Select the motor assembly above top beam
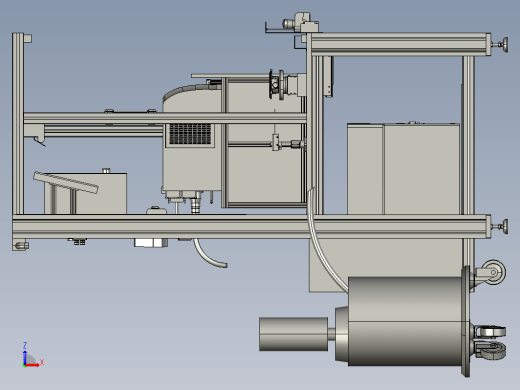The width and height of the screenshot is (520, 390). [301, 22]
